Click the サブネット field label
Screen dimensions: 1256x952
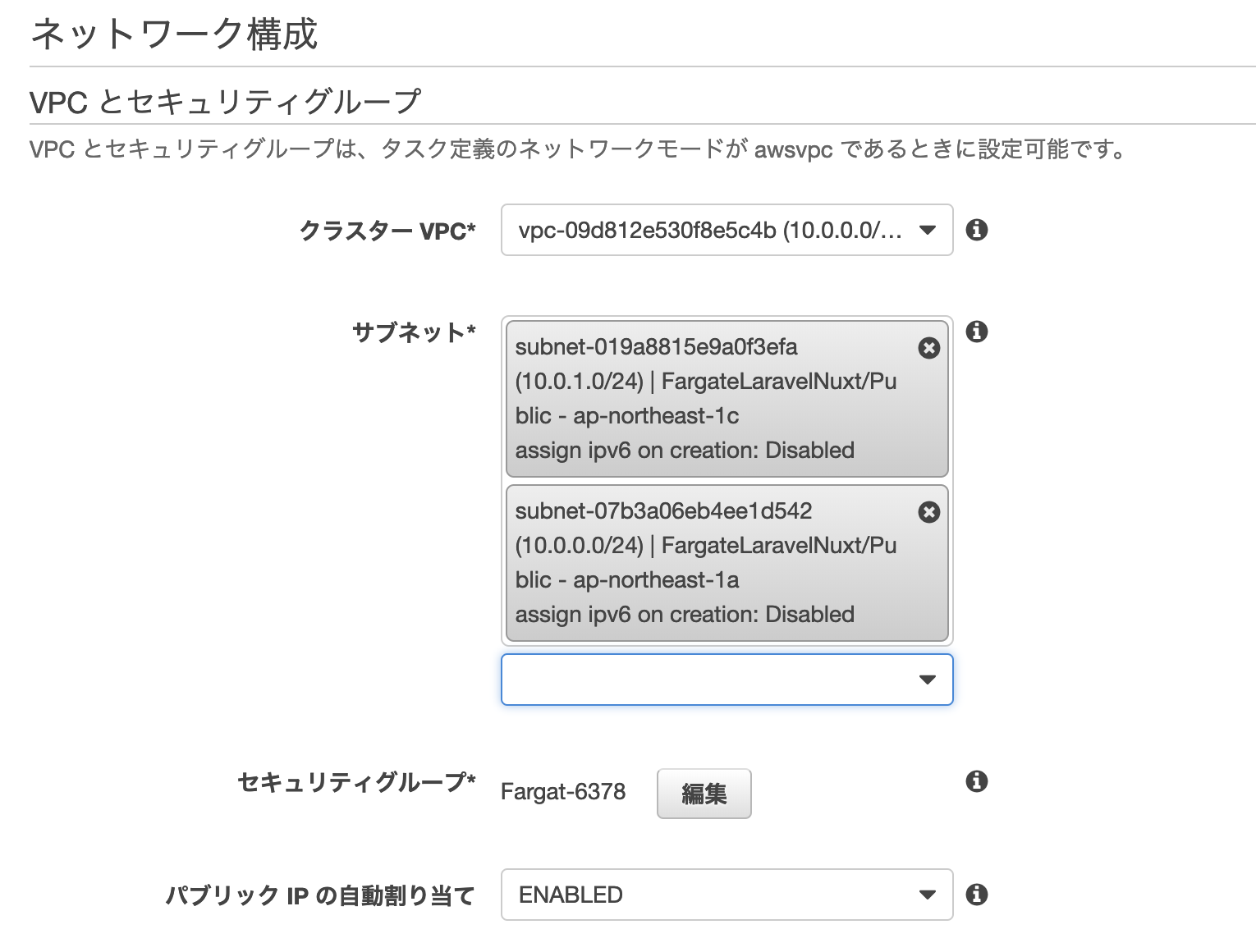(x=414, y=332)
